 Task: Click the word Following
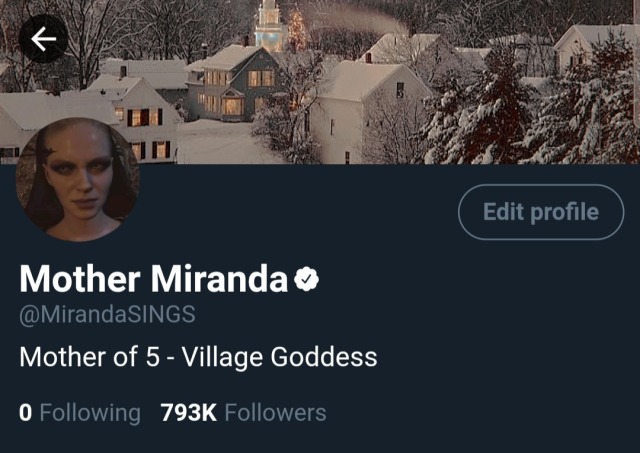(90, 413)
